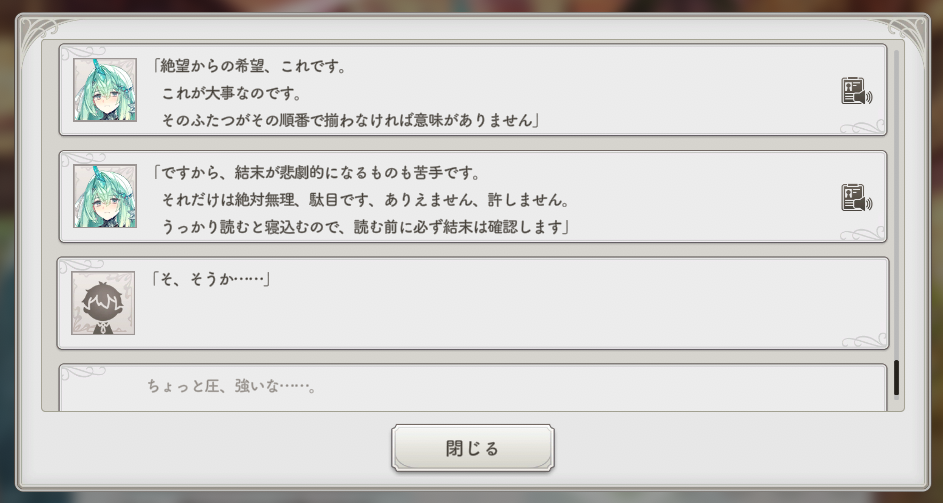Select the gray protagonist silhouette avatar
Image resolution: width=943 pixels, height=503 pixels.
[x=103, y=303]
